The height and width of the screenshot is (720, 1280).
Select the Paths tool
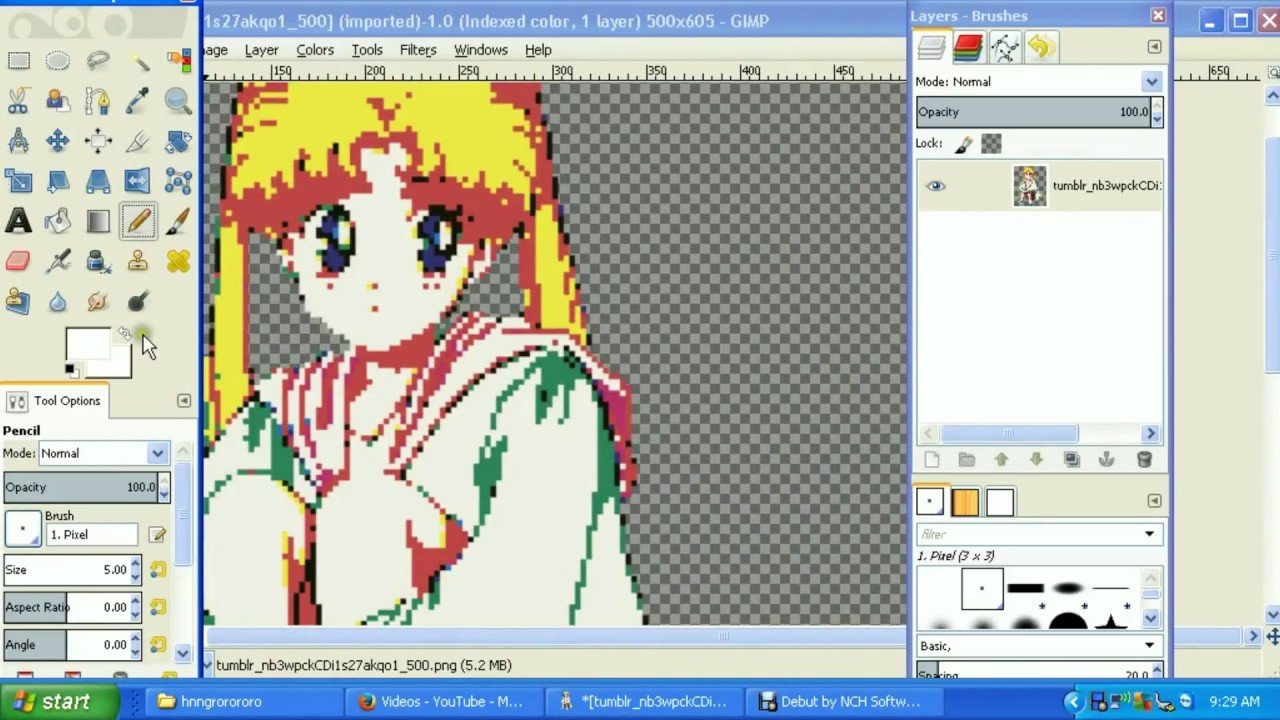[98, 101]
